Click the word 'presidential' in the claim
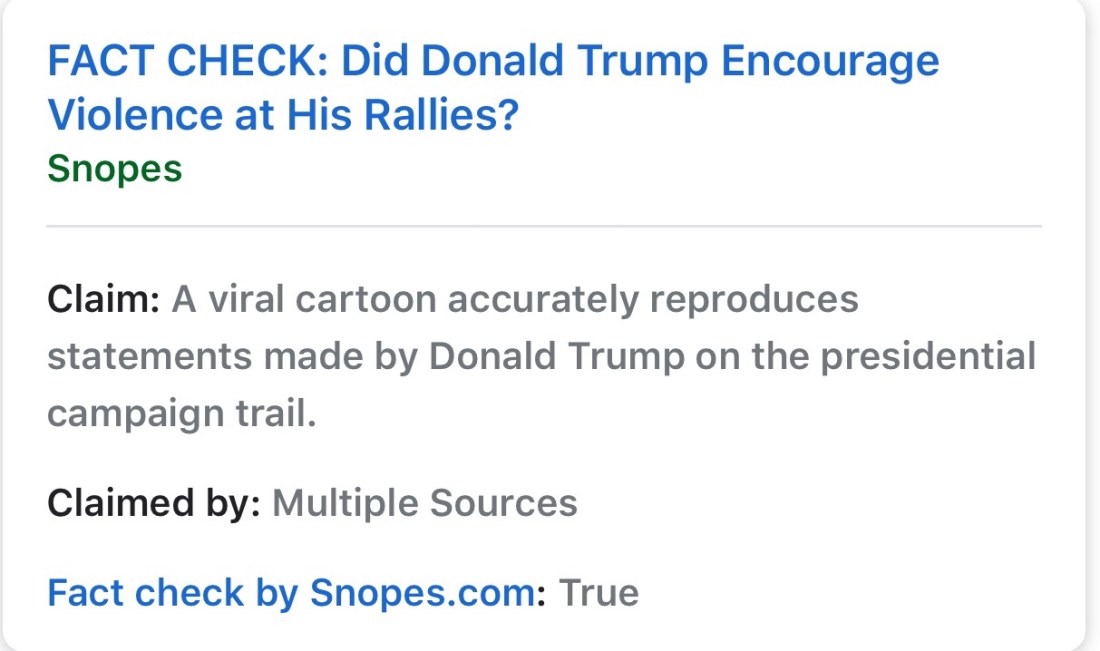1100x651 pixels. tap(928, 357)
